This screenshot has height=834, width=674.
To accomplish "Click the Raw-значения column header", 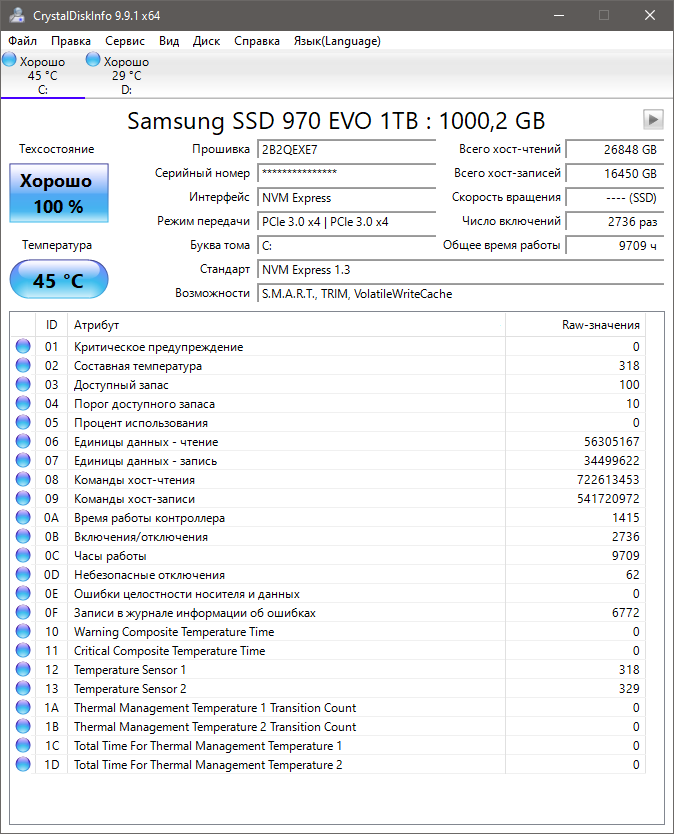I will (575, 325).
